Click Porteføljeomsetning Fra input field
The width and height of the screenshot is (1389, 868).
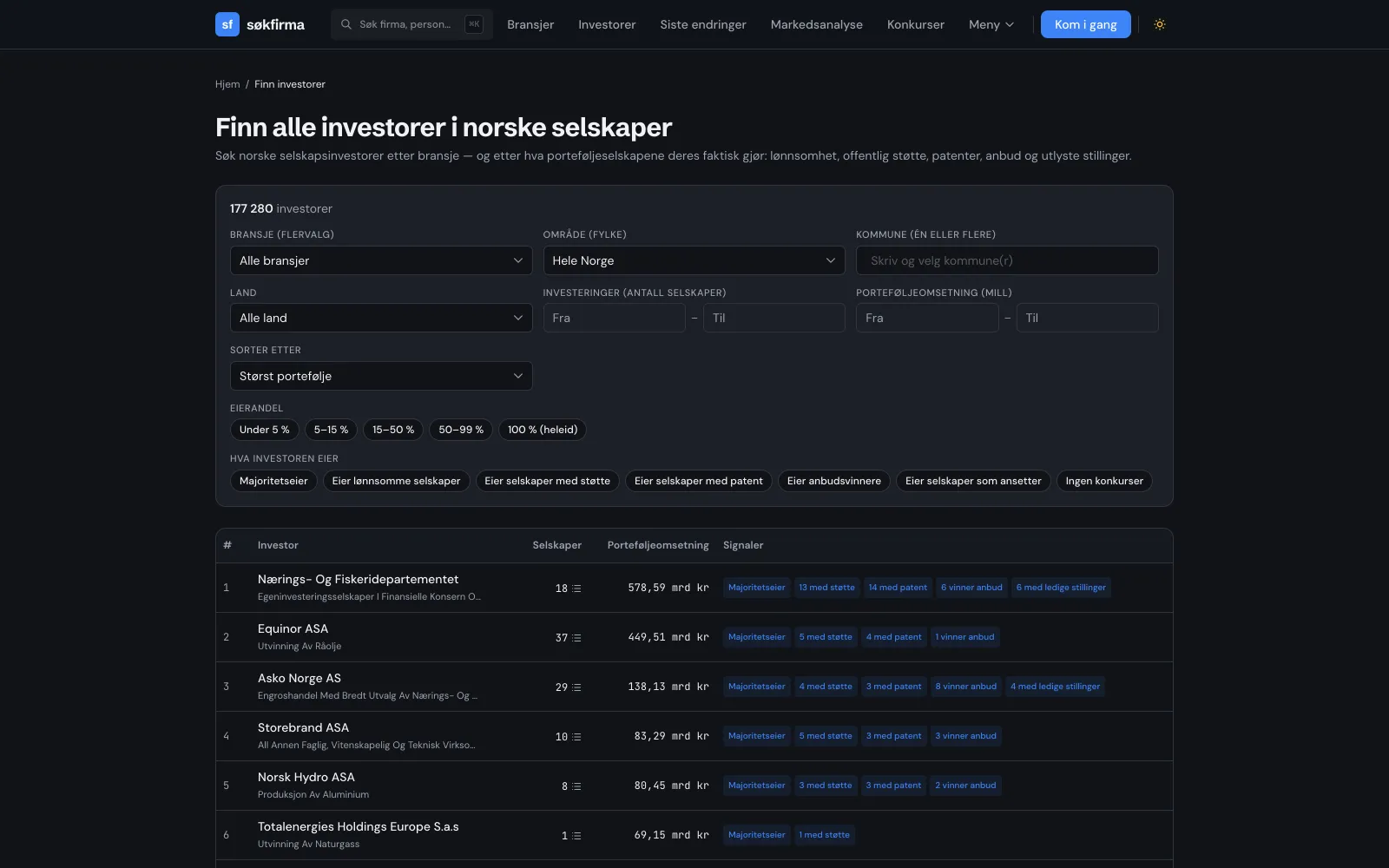(927, 318)
